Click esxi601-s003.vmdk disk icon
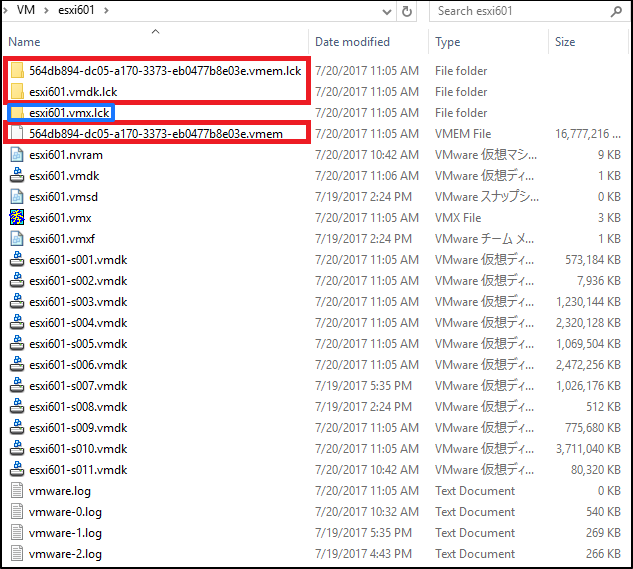Image resolution: width=633 pixels, height=569 pixels. pos(17,302)
